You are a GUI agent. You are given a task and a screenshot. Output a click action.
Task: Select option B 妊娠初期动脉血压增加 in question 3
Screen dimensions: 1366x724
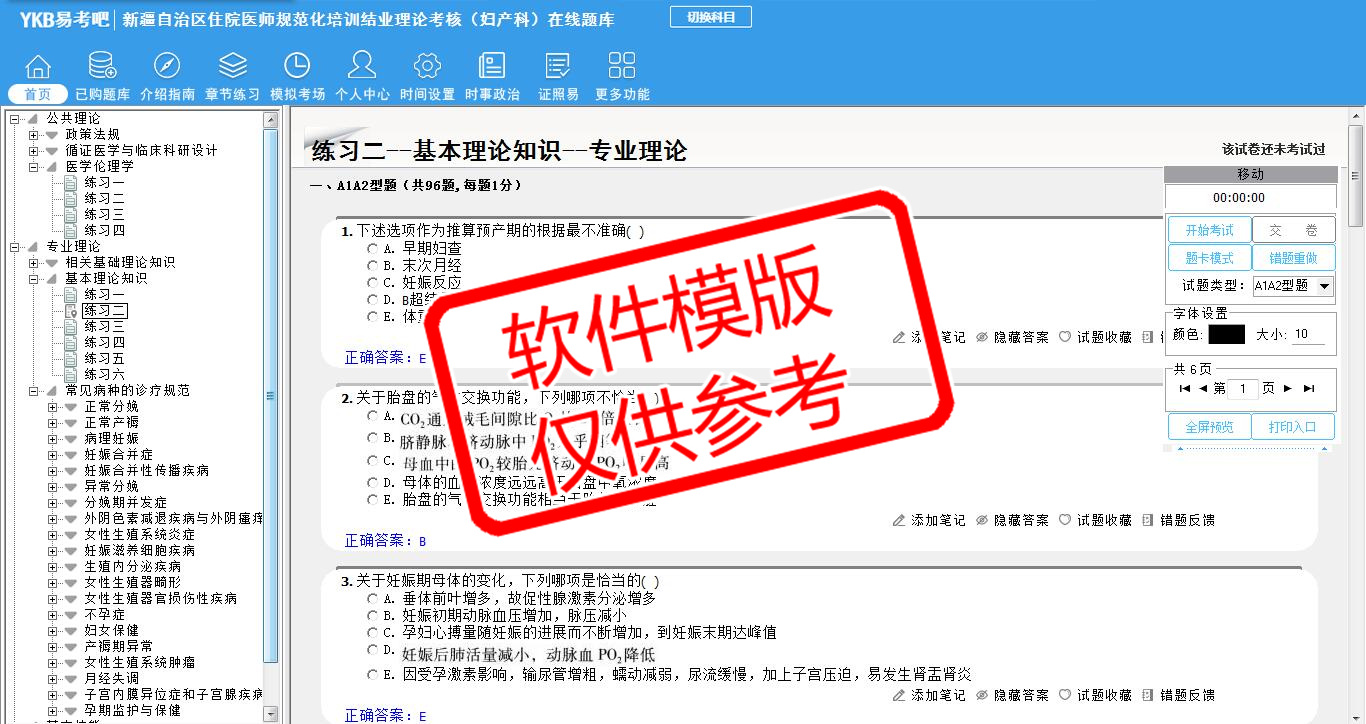373,616
